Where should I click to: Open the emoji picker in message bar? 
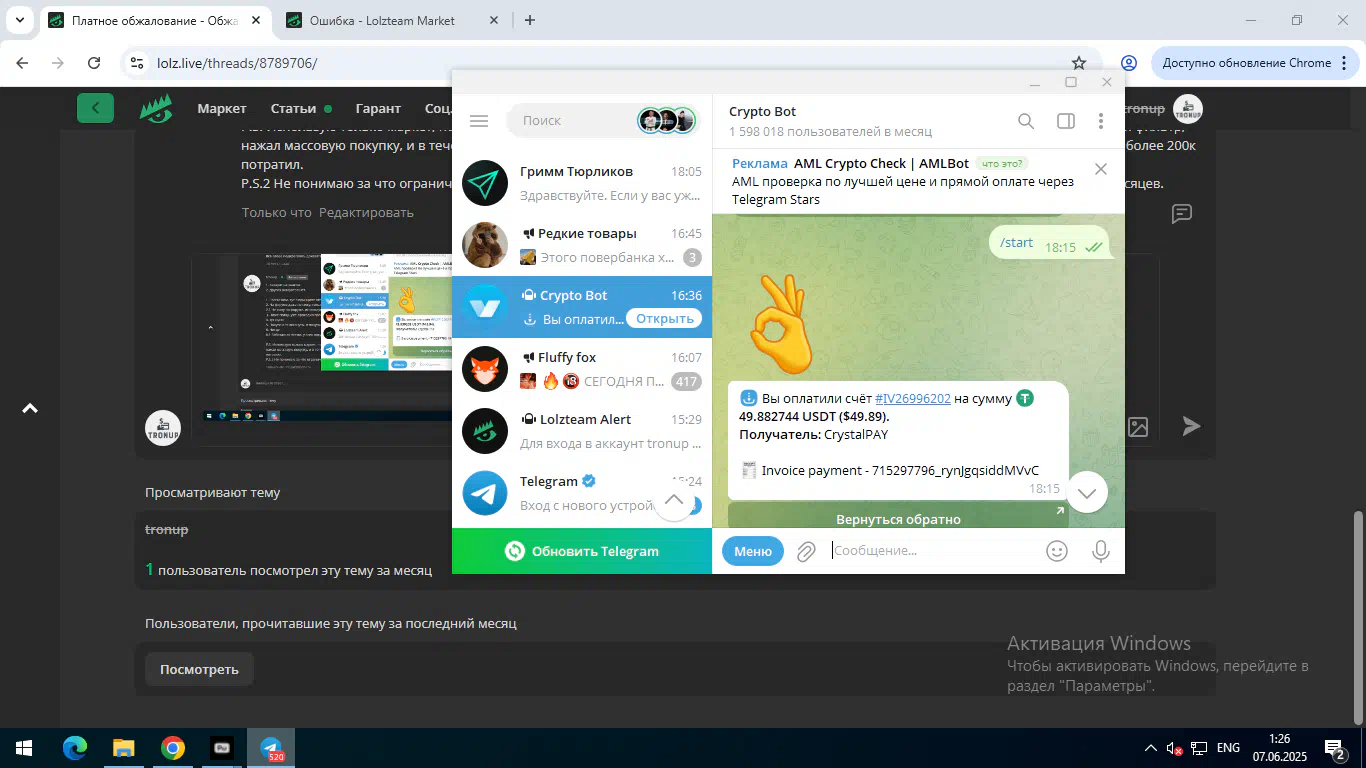pos(1056,551)
